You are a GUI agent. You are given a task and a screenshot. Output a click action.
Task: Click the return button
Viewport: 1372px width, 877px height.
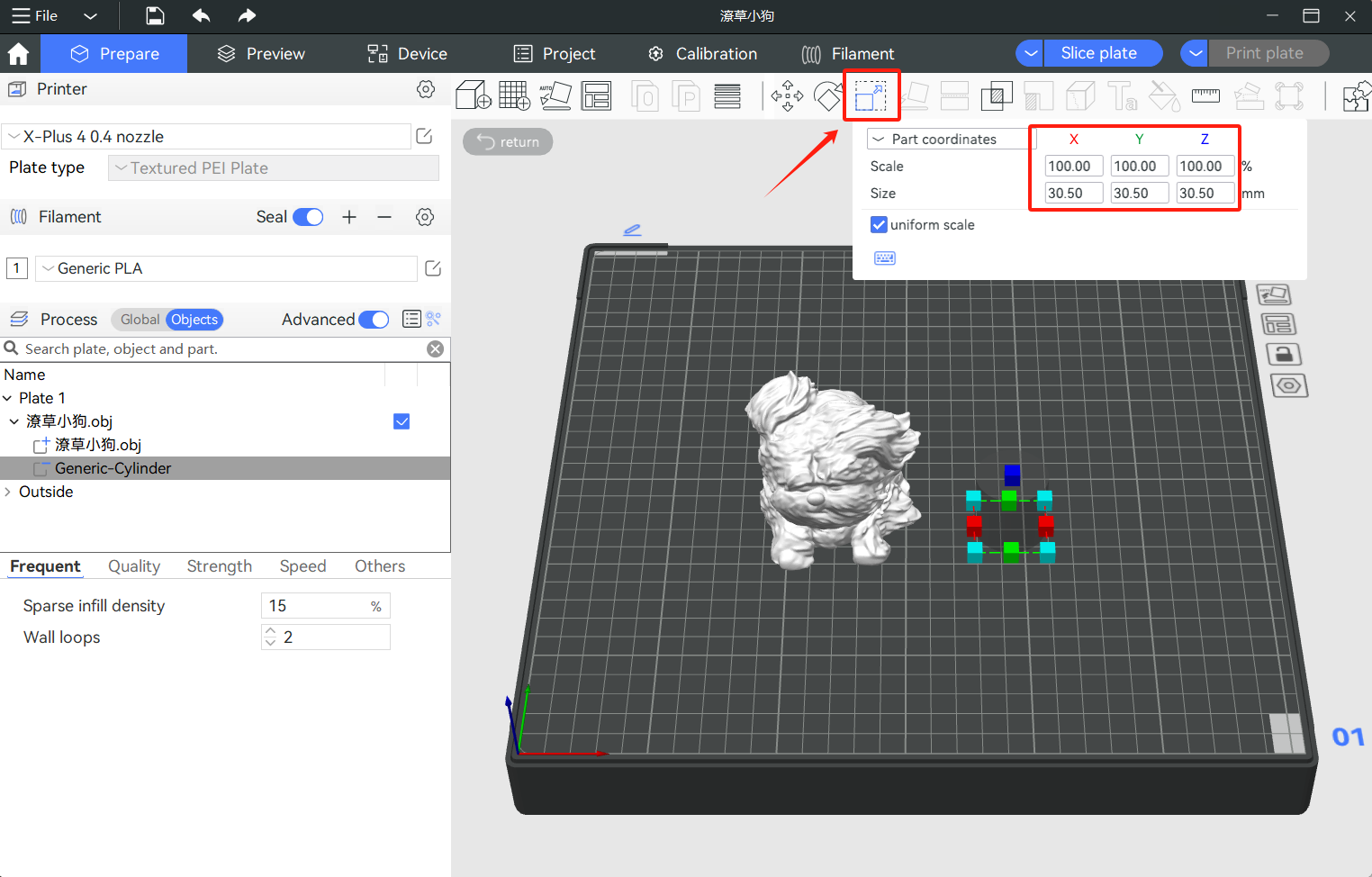[508, 142]
